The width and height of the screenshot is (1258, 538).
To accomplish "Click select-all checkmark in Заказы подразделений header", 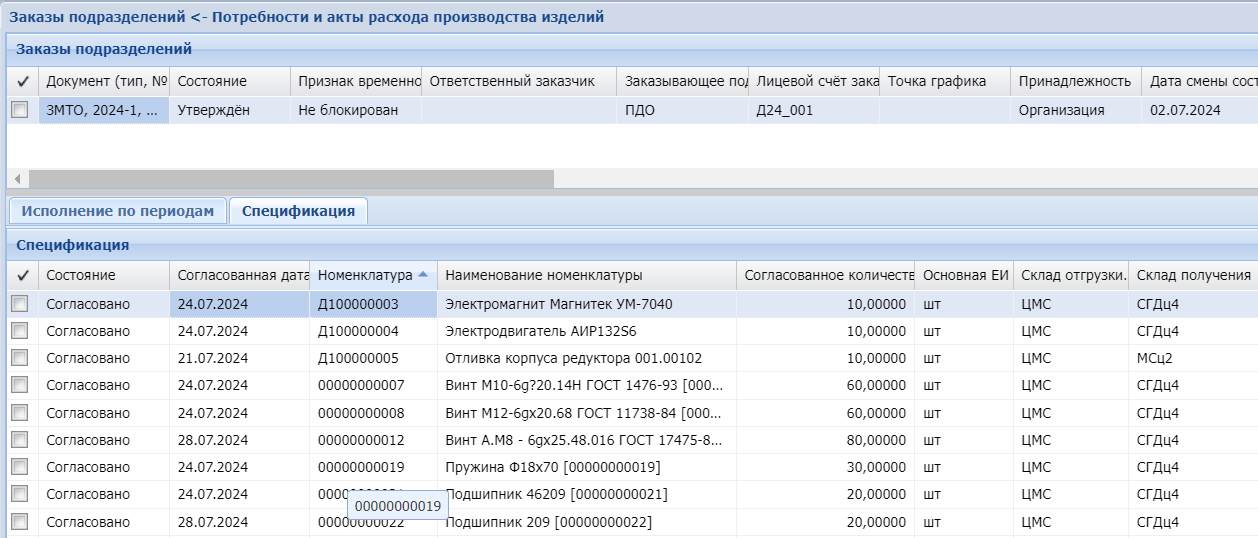I will [22, 81].
